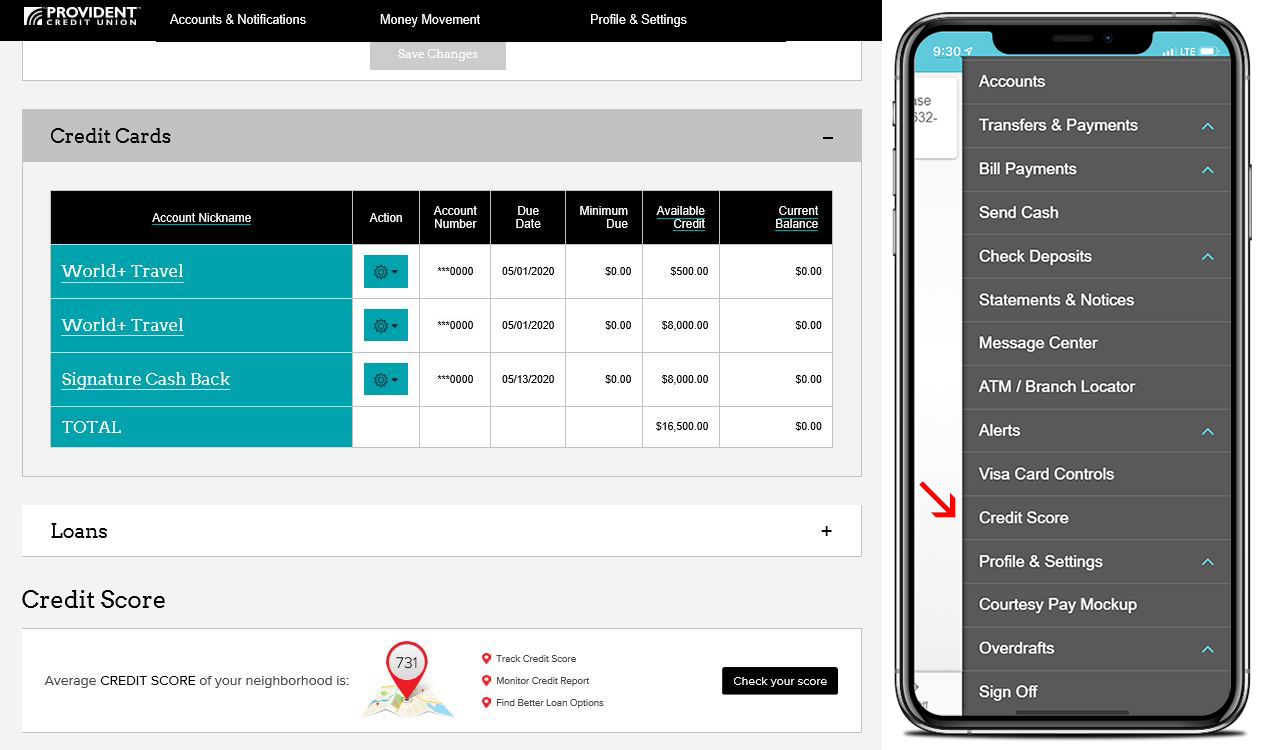Tap Transfers & Payments in phone menu
Viewport: 1262px width, 750px height.
[1058, 125]
